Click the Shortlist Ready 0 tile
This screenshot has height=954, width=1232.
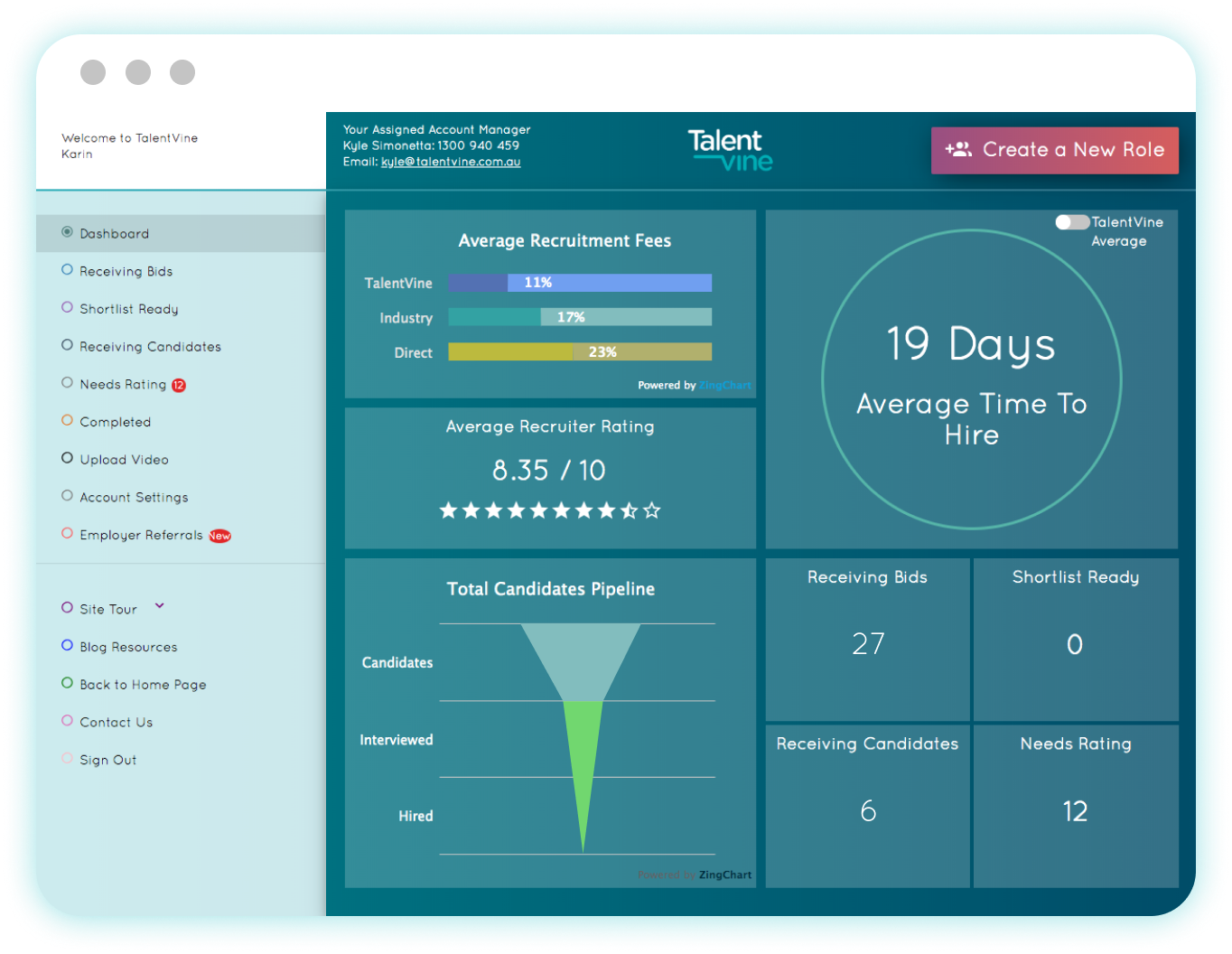1076,640
